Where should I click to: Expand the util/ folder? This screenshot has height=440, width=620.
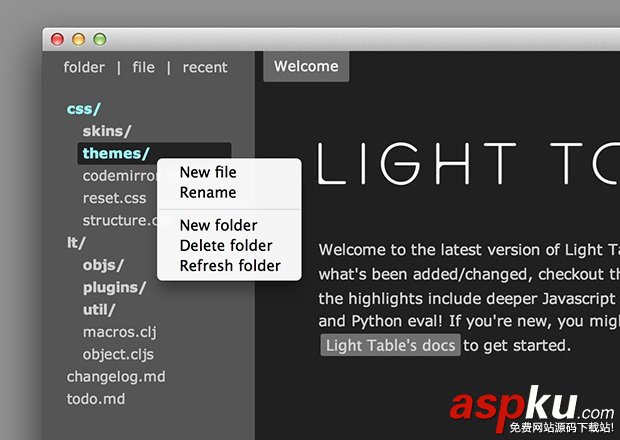pyautogui.click(x=99, y=310)
